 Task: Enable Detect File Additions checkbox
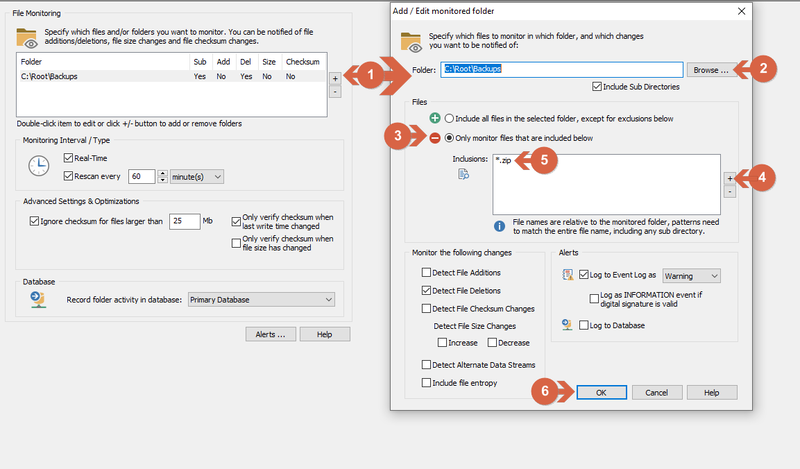click(x=426, y=273)
